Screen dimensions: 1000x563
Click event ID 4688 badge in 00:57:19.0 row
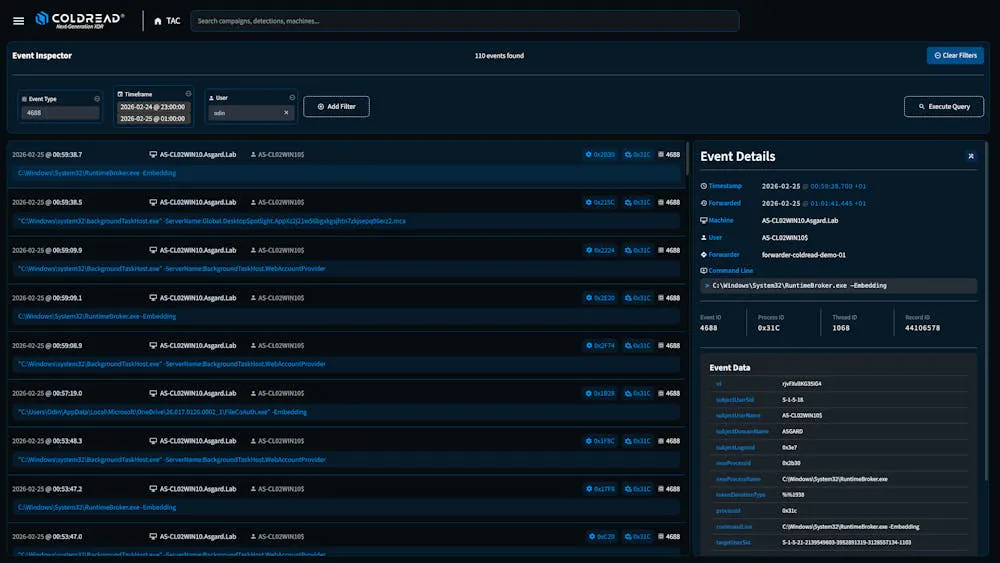pyautogui.click(x=669, y=393)
